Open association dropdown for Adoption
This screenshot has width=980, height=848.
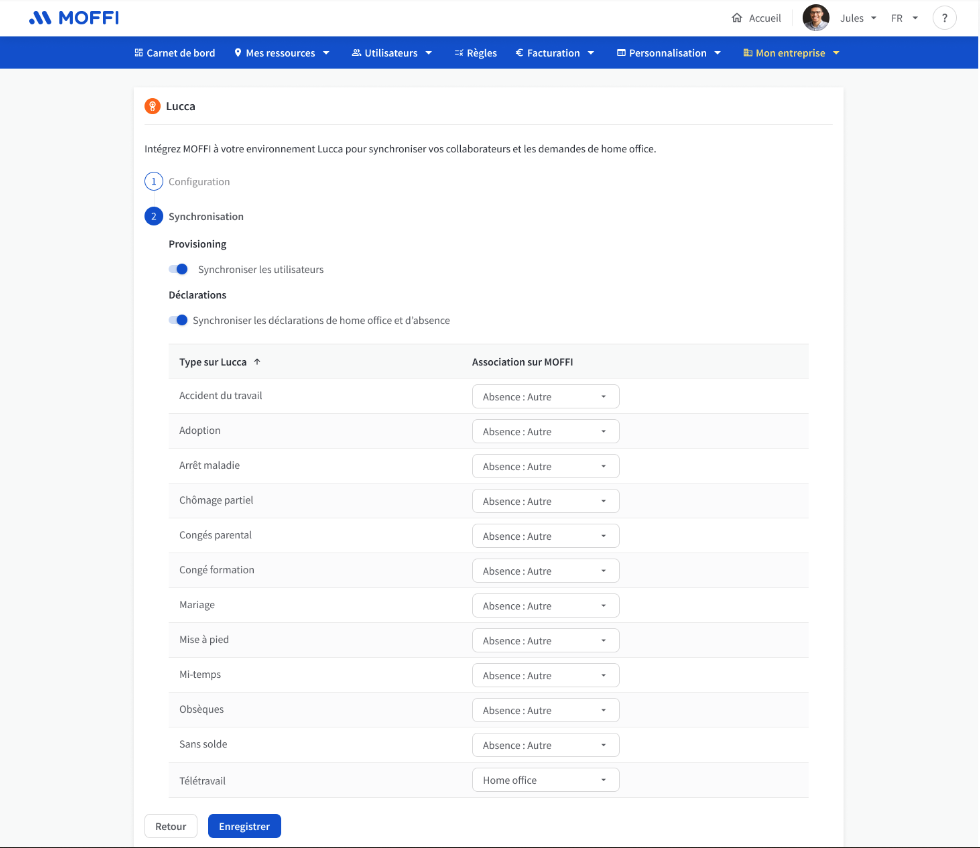546,432
